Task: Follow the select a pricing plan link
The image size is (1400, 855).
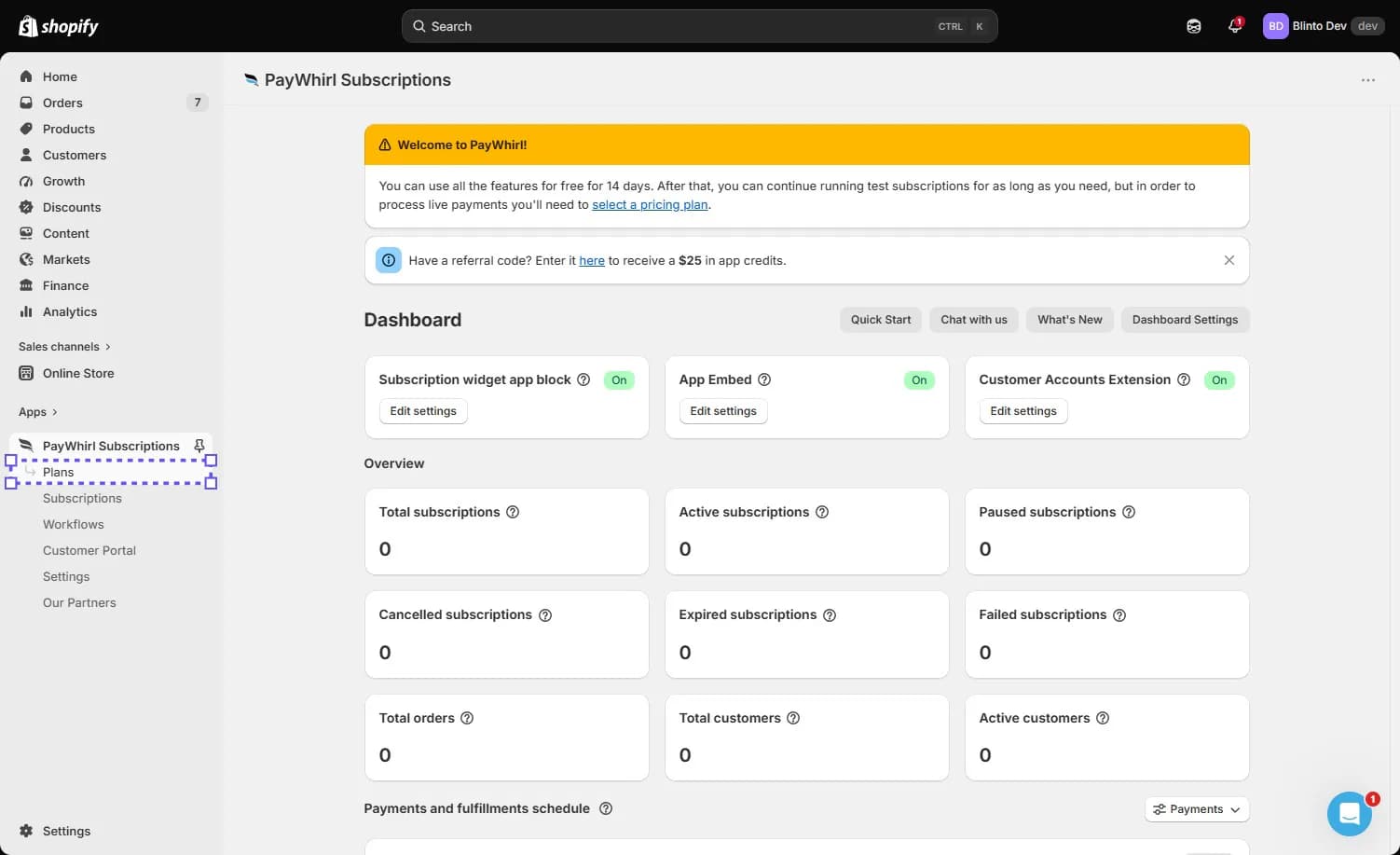Action: point(650,204)
